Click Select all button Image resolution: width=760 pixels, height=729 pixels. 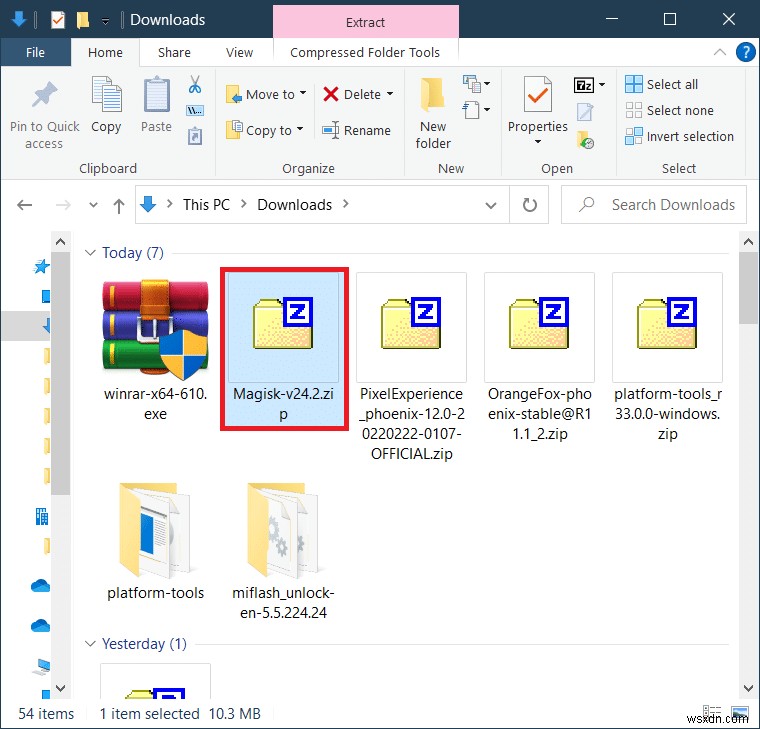(x=661, y=84)
